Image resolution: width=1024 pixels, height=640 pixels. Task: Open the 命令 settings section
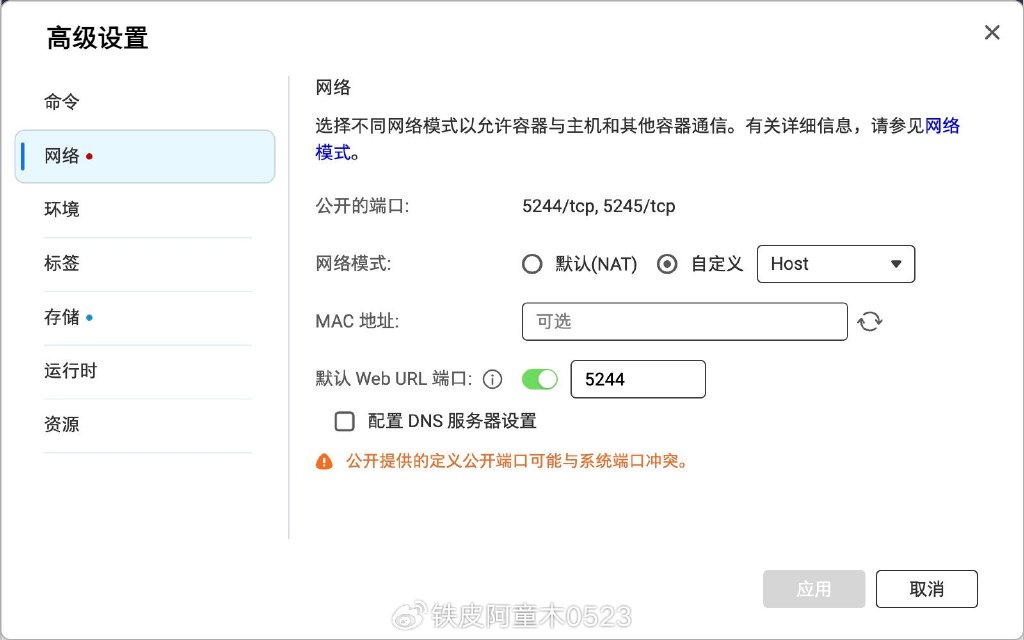62,100
